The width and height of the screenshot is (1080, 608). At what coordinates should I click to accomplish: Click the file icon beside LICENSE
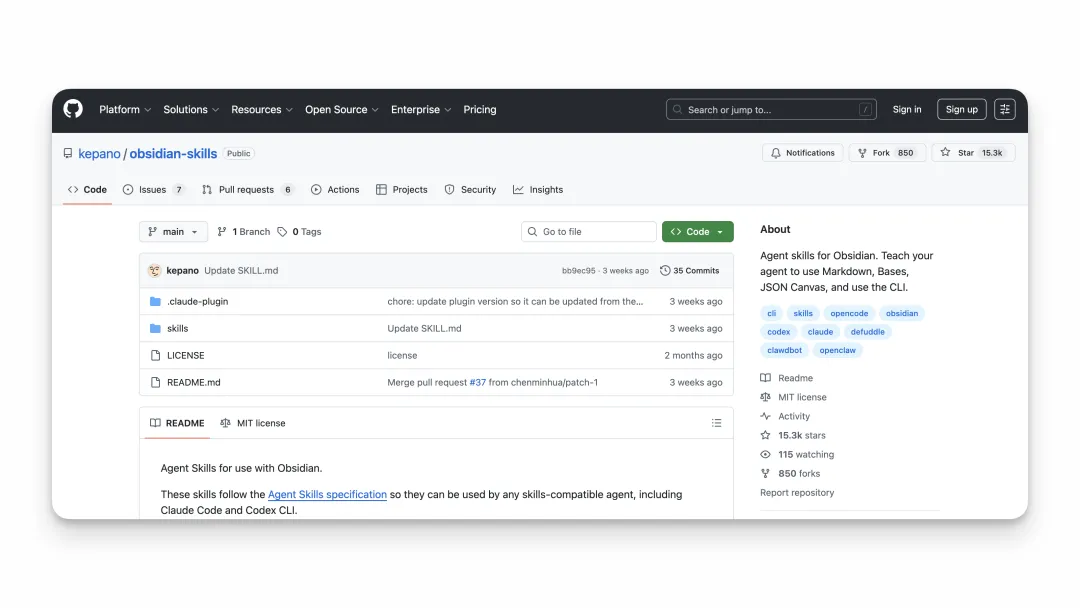(x=155, y=355)
